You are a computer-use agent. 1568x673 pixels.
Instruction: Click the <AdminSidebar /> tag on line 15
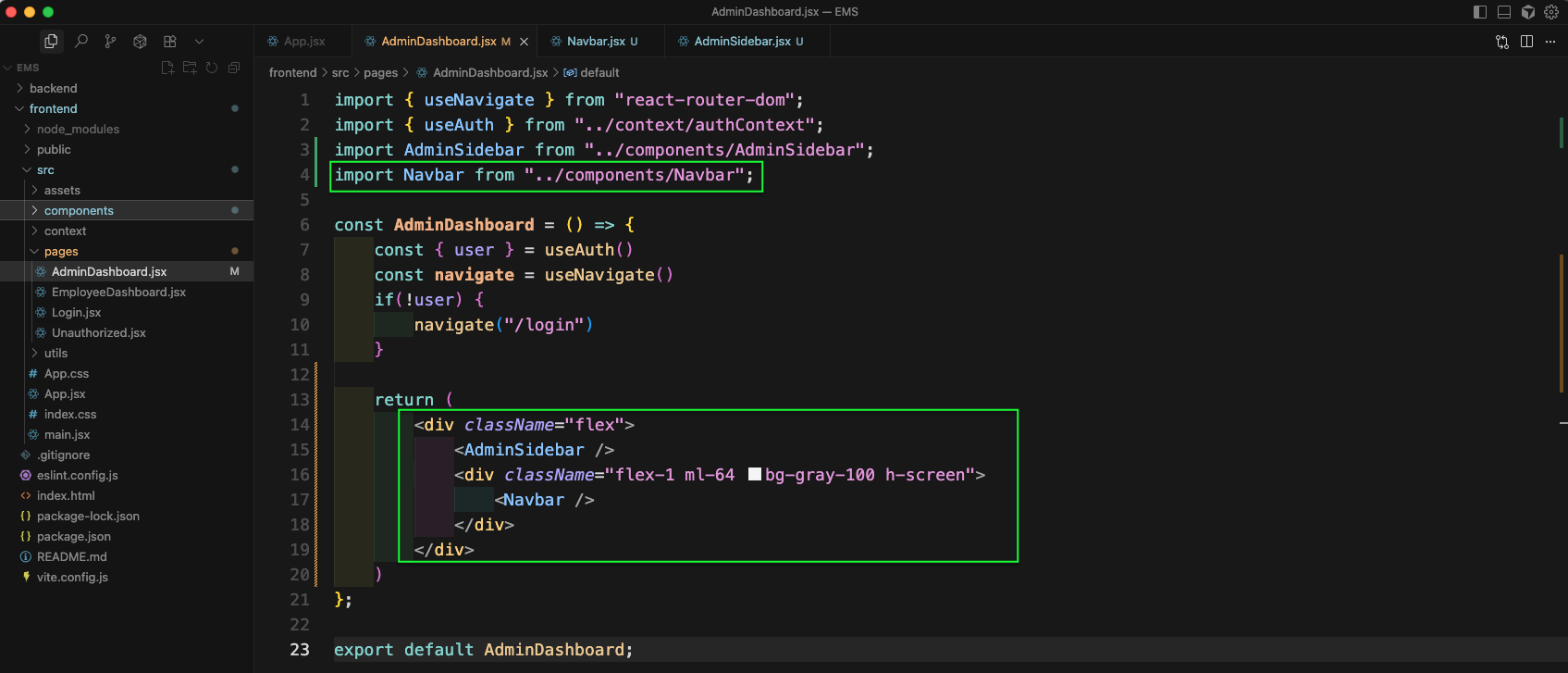click(534, 449)
